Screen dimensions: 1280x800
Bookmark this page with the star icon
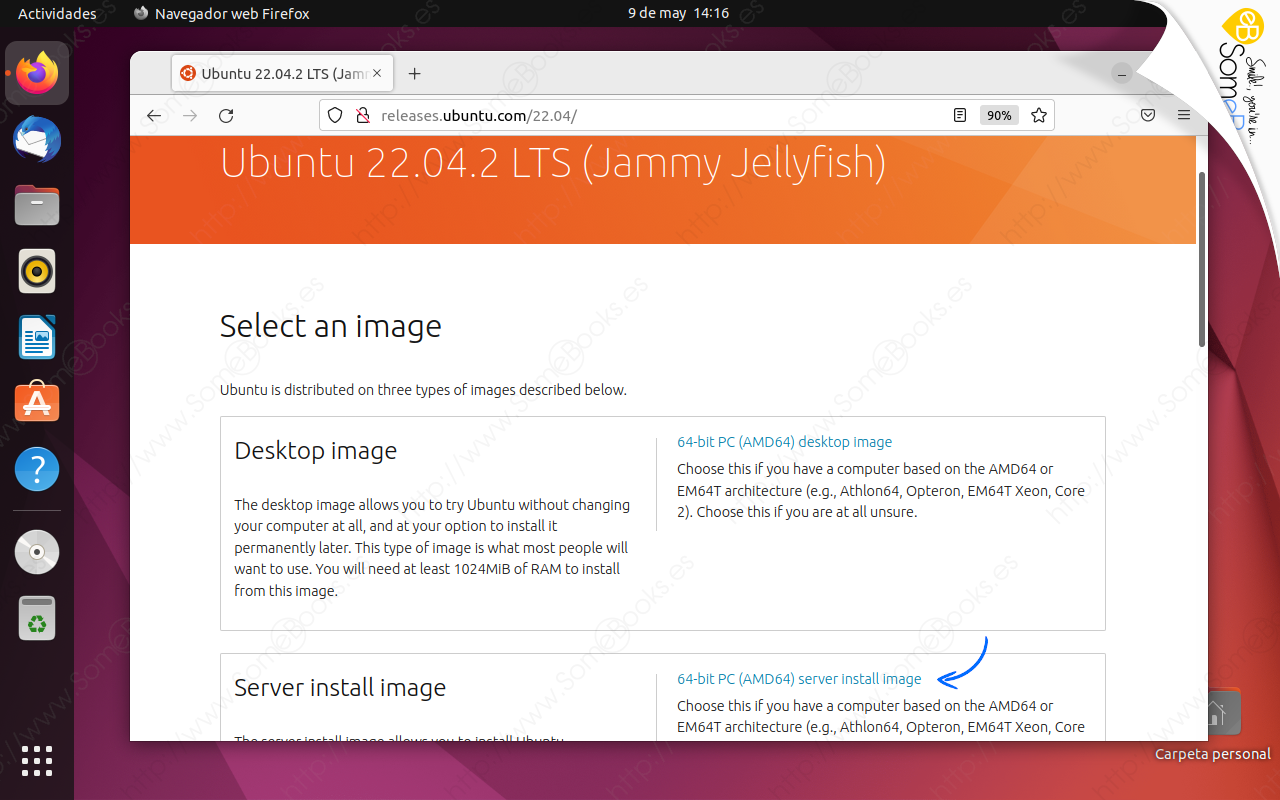pyautogui.click(x=1038, y=115)
